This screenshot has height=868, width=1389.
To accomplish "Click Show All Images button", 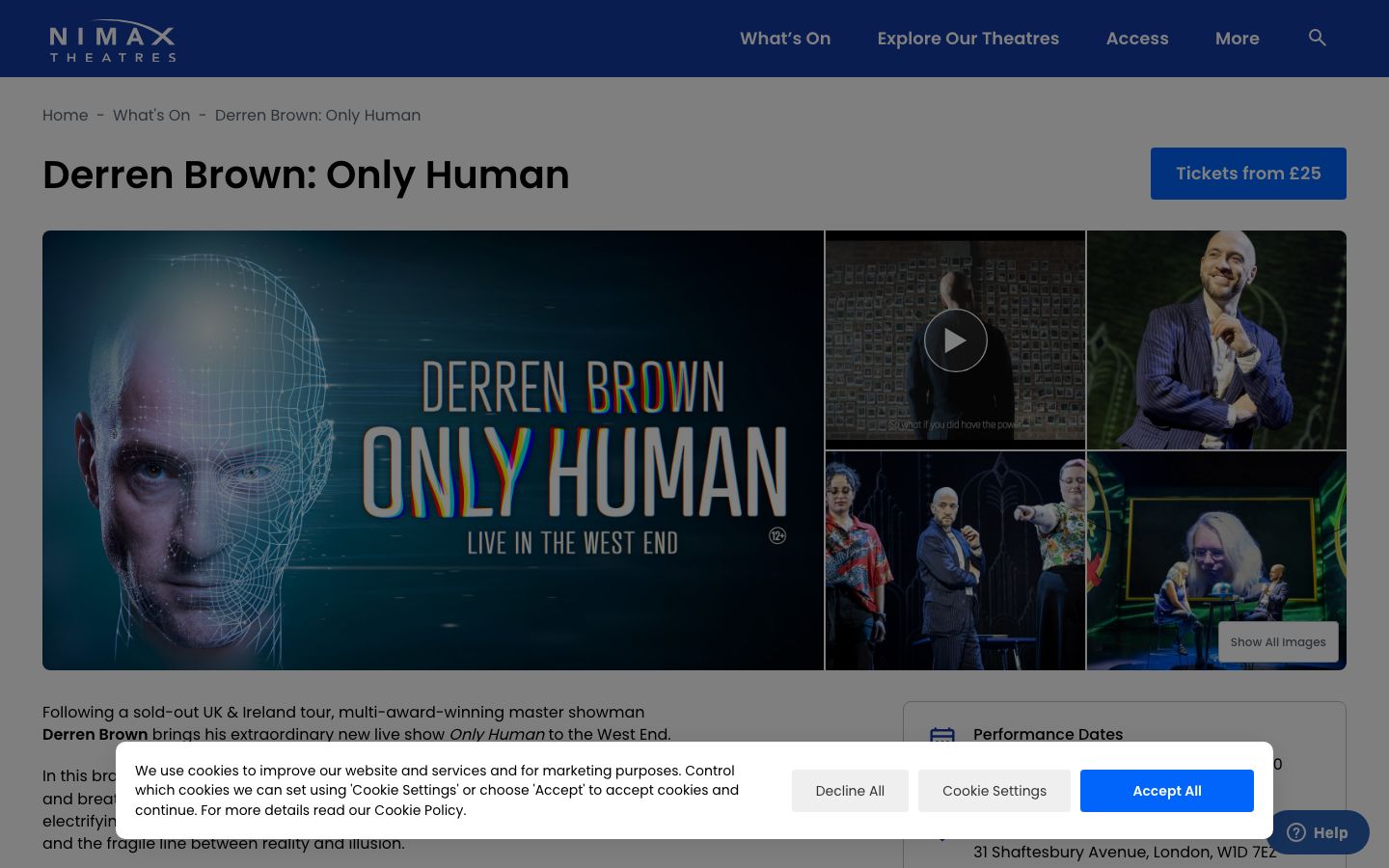I will pyautogui.click(x=1278, y=642).
